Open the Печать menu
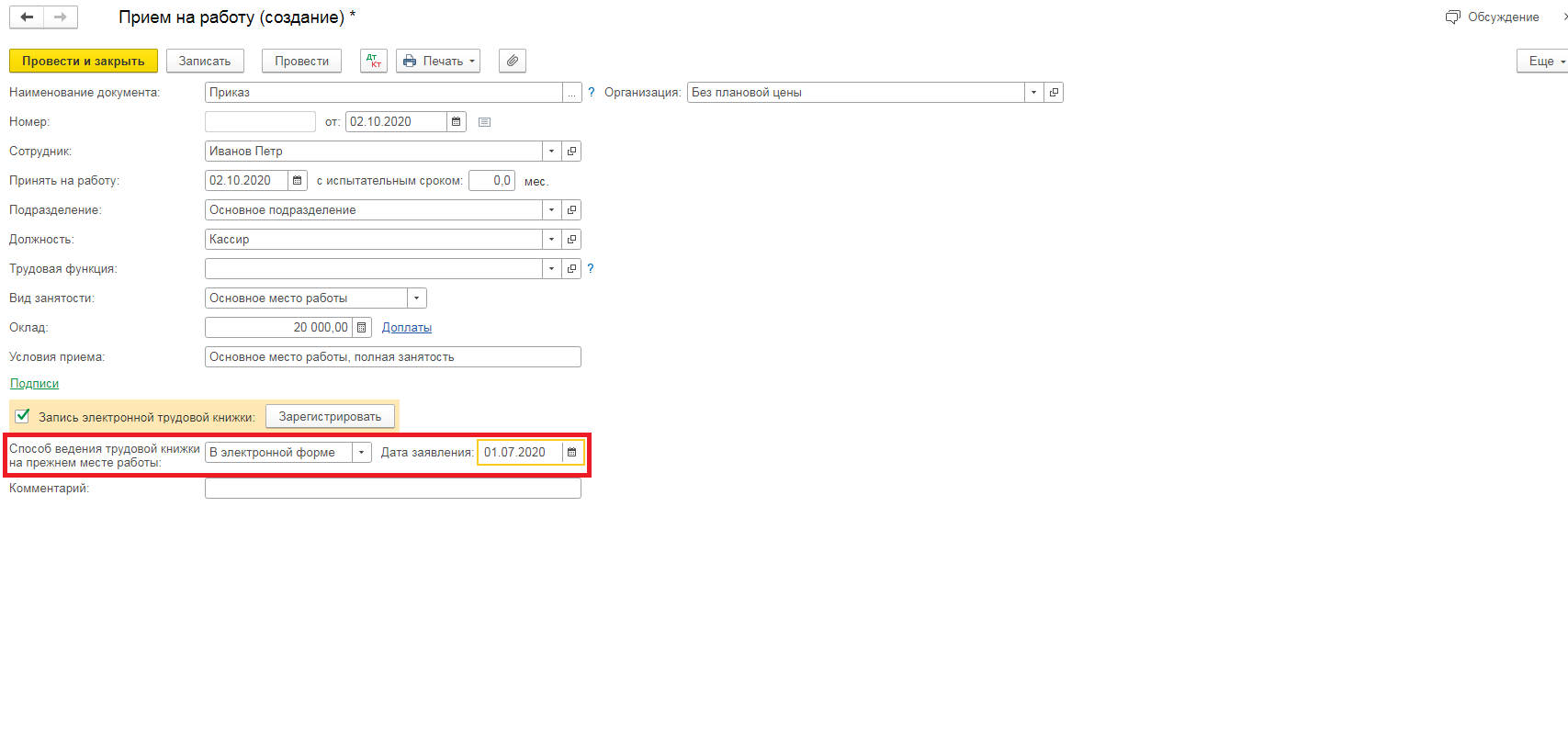Viewport: 1568px width, 743px height. [438, 62]
